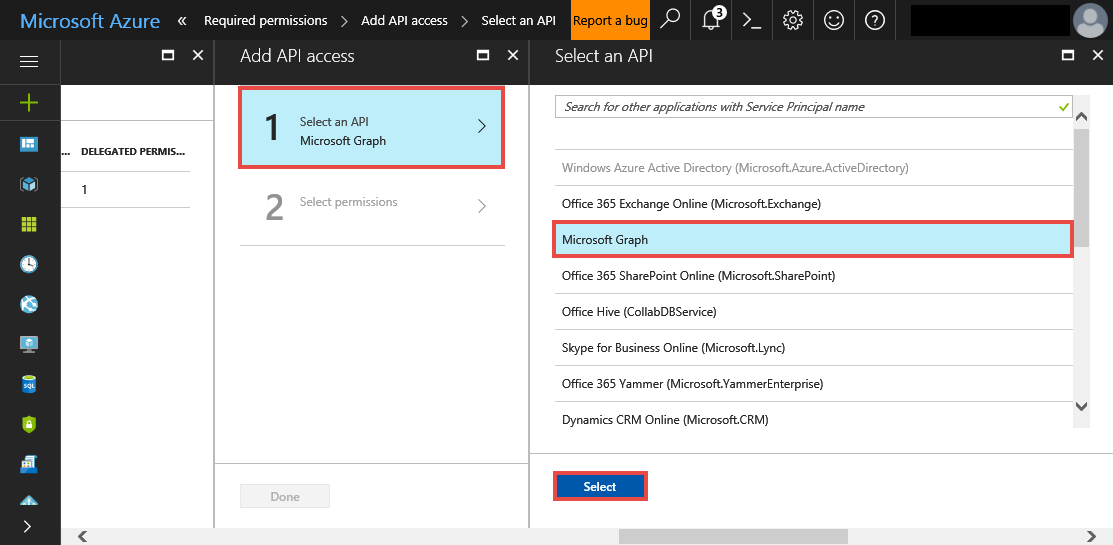The height and width of the screenshot is (545, 1113).
Task: Expand the collapsed breadcrumb double chevron
Action: pyautogui.click(x=182, y=20)
